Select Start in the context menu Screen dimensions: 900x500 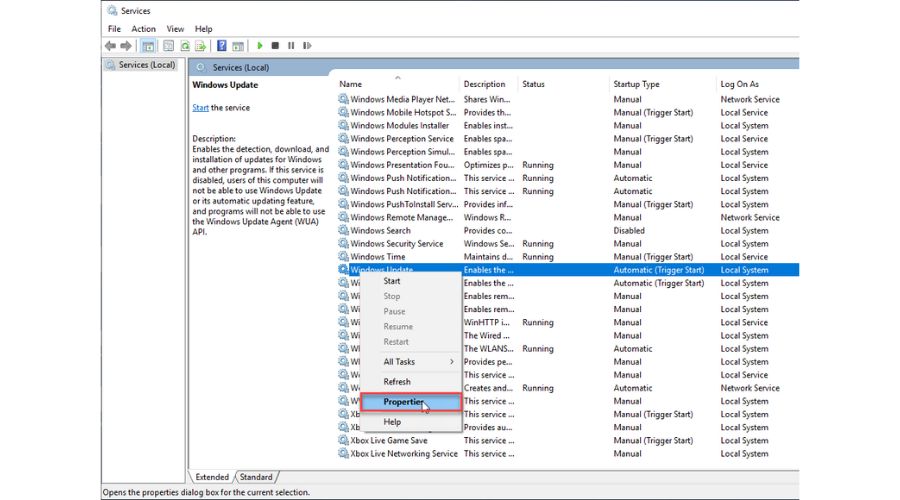(x=392, y=281)
